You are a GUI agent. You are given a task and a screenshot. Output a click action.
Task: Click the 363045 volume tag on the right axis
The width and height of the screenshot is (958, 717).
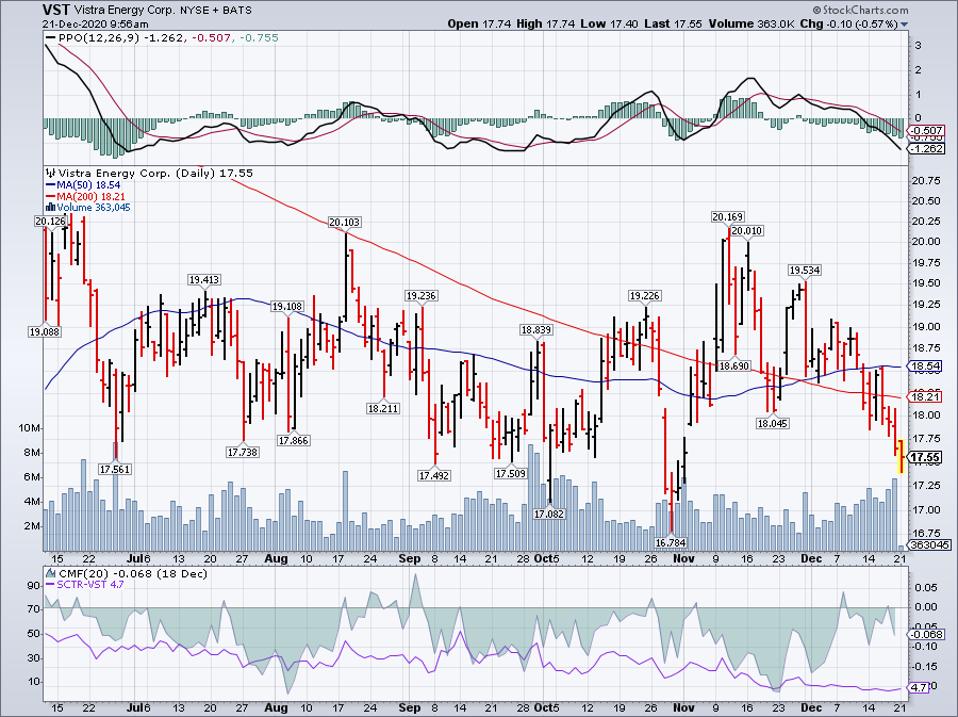pos(929,545)
